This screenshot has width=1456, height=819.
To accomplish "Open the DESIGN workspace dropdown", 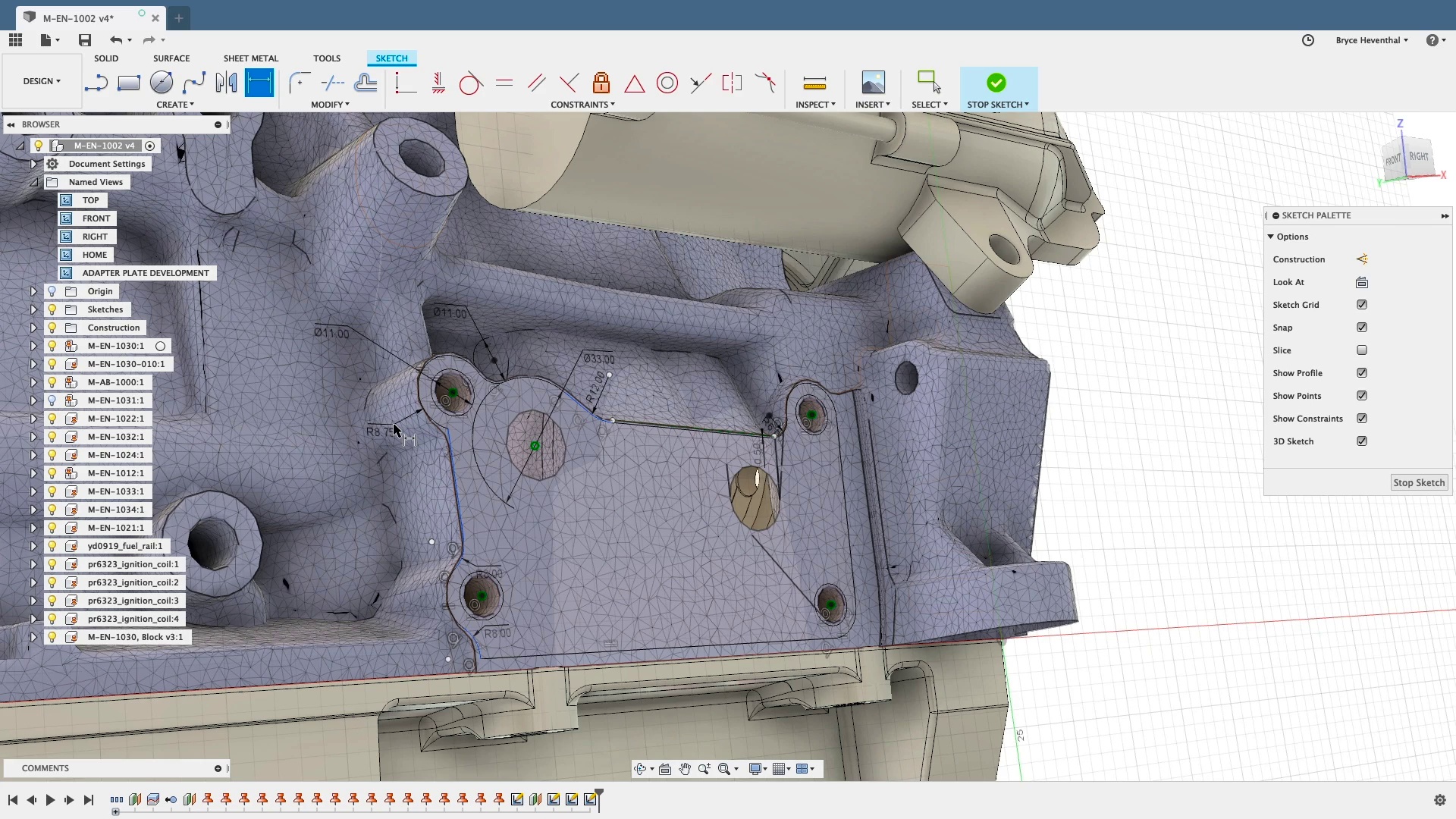I will coord(42,81).
